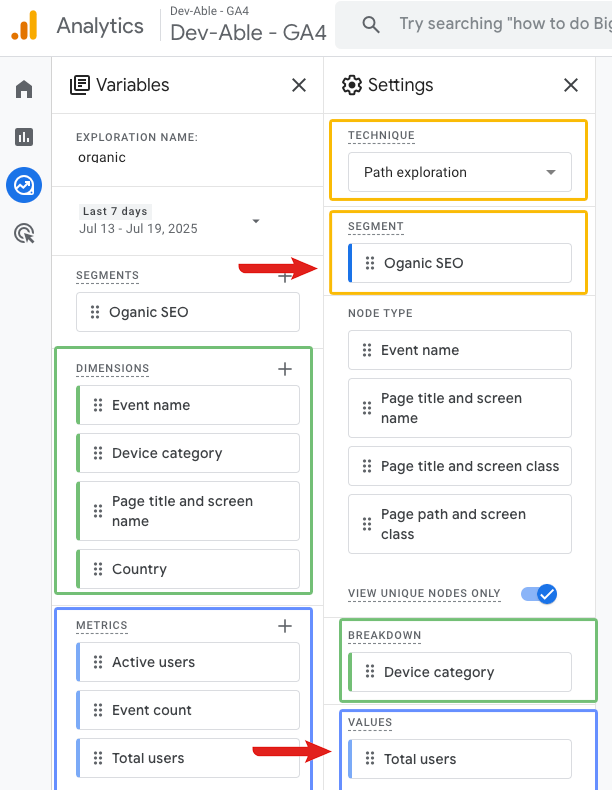
Task: Click the search magnifier icon
Action: click(x=371, y=24)
